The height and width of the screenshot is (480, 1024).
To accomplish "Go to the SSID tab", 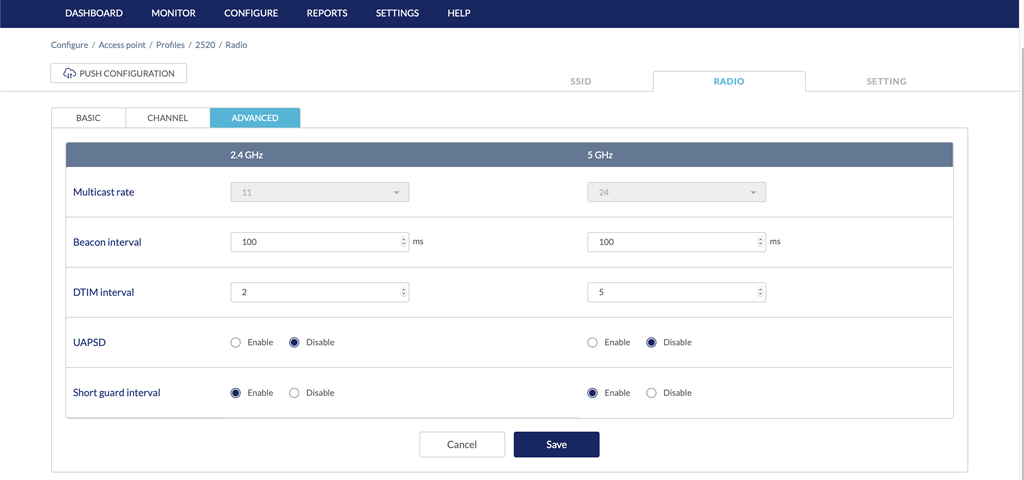I will [580, 82].
